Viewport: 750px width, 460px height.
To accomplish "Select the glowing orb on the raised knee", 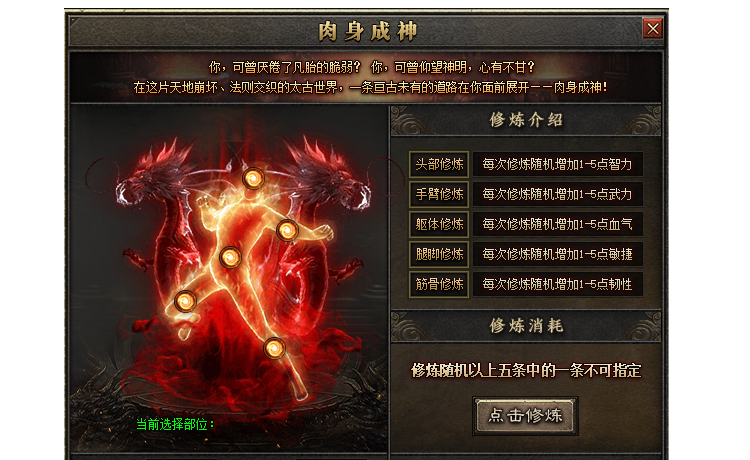I will (185, 301).
